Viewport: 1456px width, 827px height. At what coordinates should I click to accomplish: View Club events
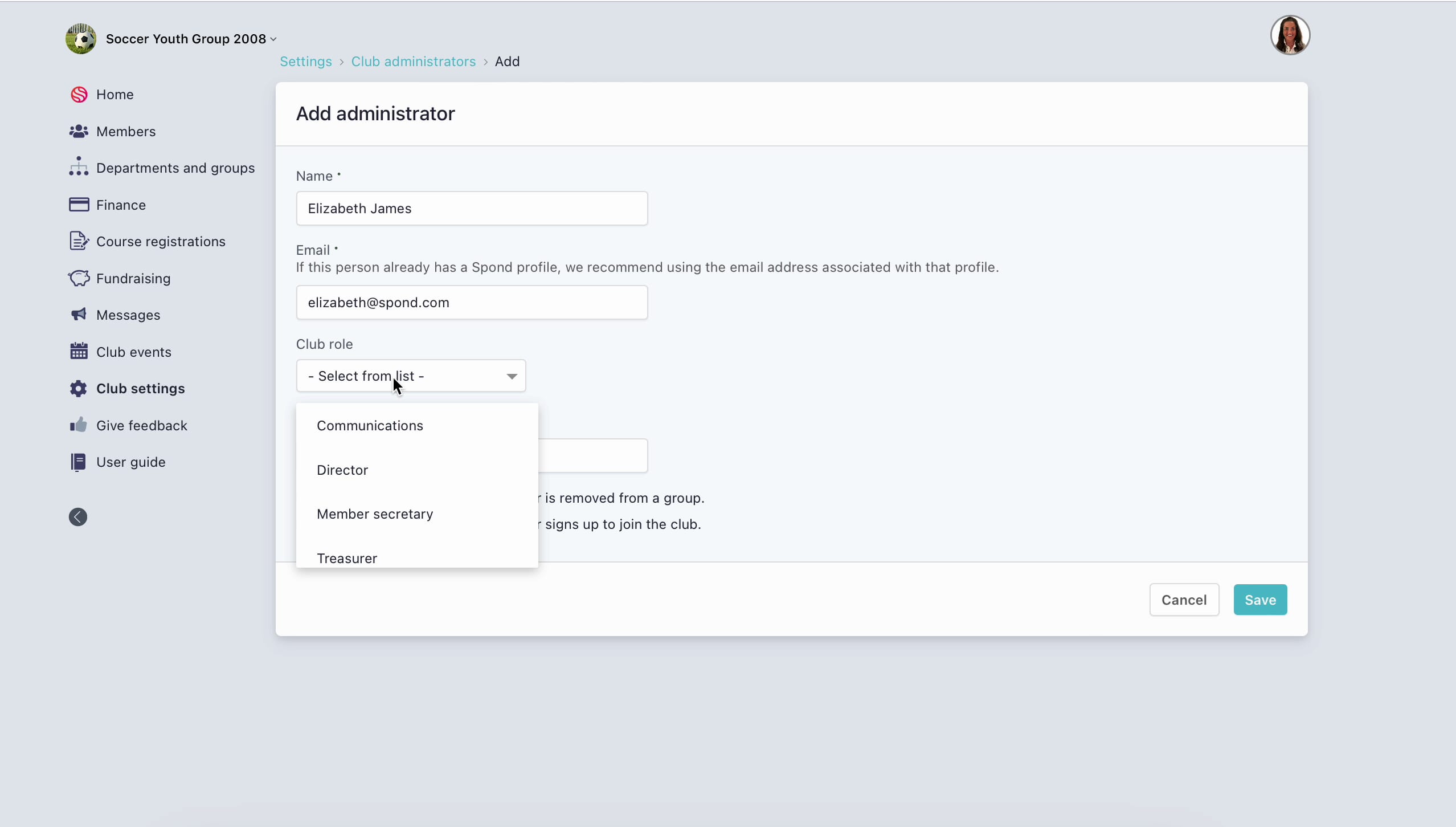133,351
